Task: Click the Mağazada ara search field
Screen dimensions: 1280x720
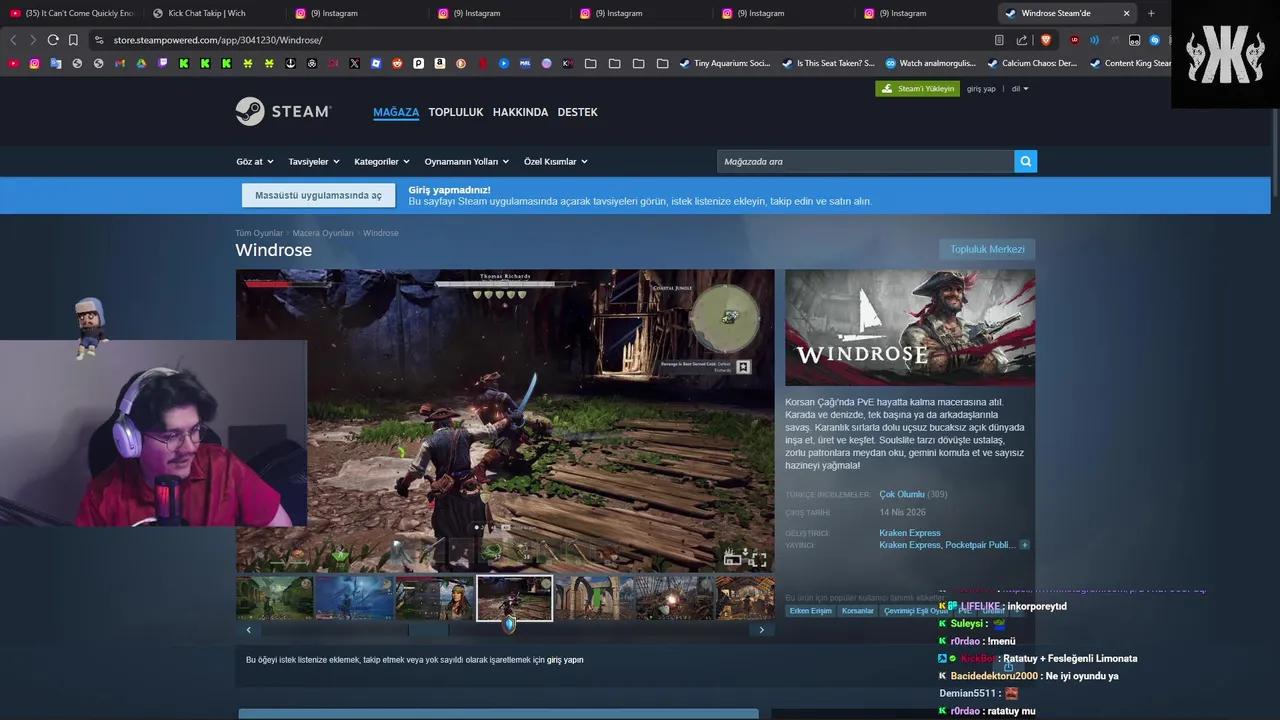Action: (865, 161)
